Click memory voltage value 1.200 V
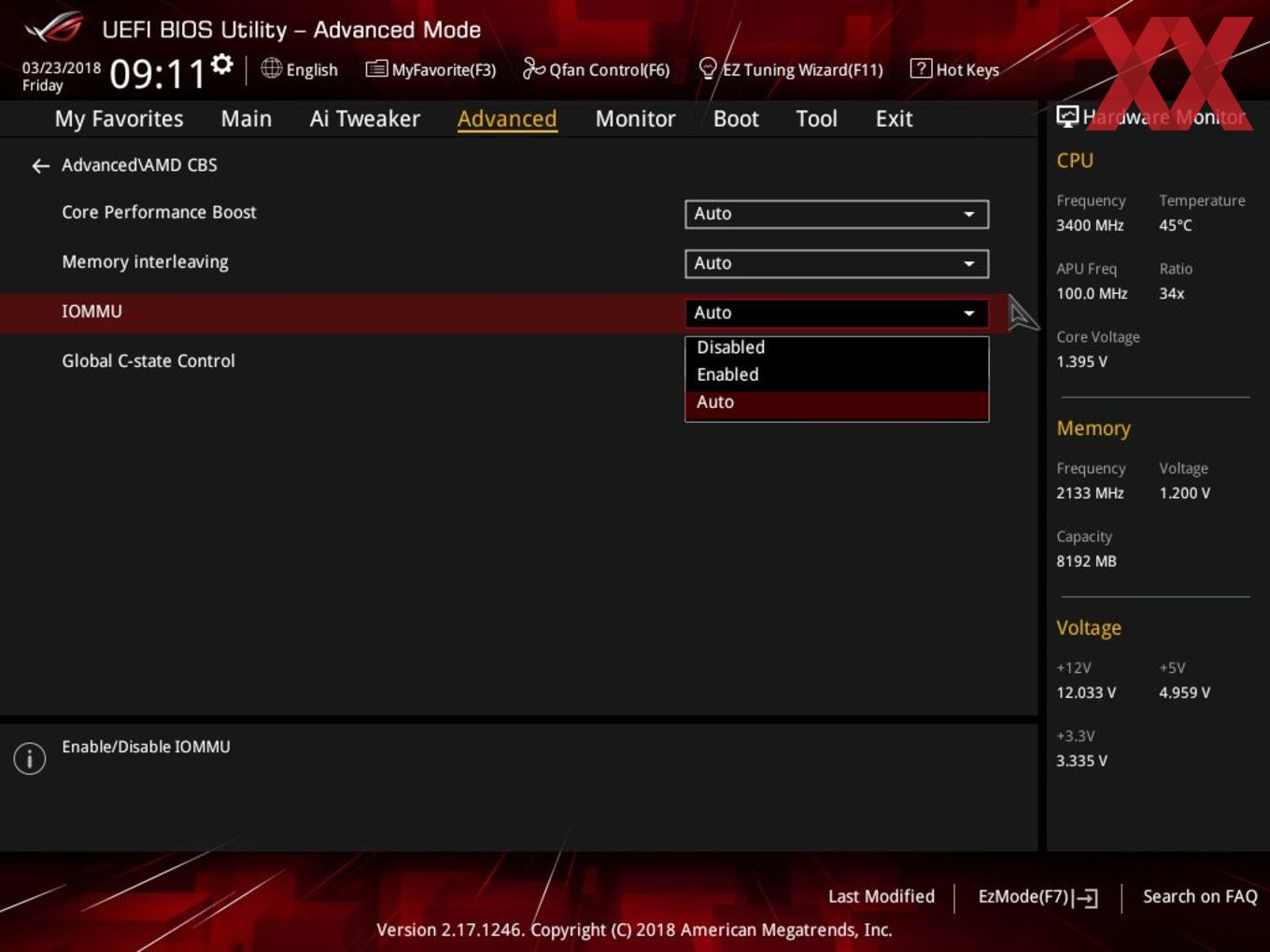Image resolution: width=1270 pixels, height=952 pixels. (x=1184, y=494)
